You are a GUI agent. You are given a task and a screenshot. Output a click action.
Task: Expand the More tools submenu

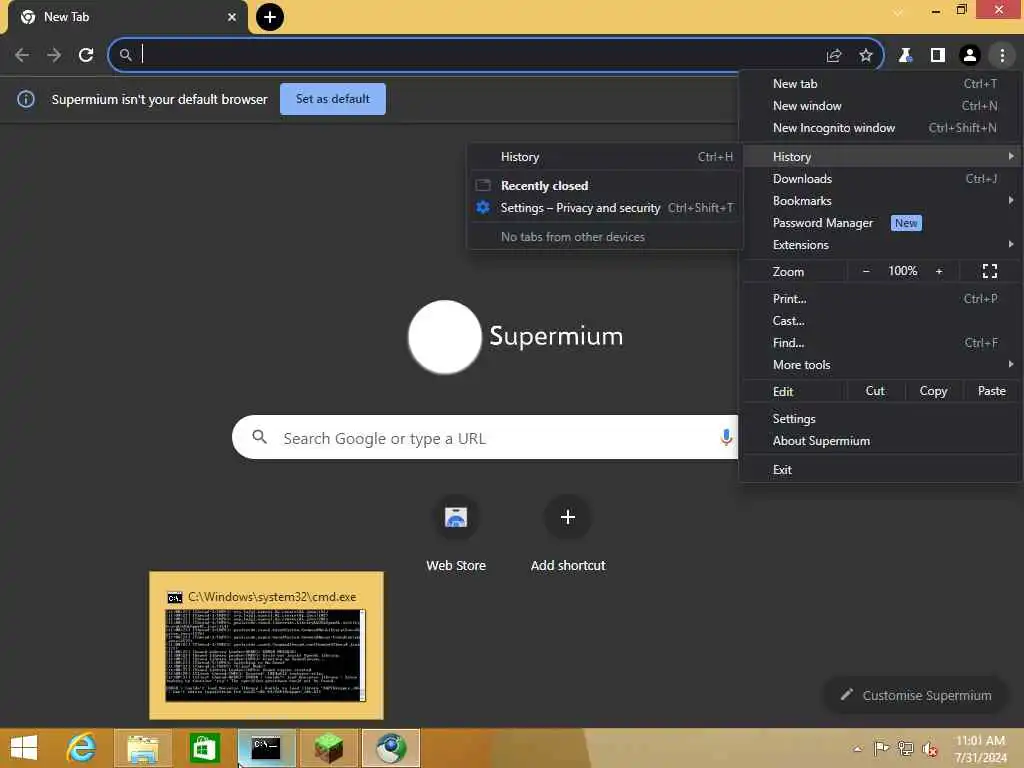pos(881,365)
